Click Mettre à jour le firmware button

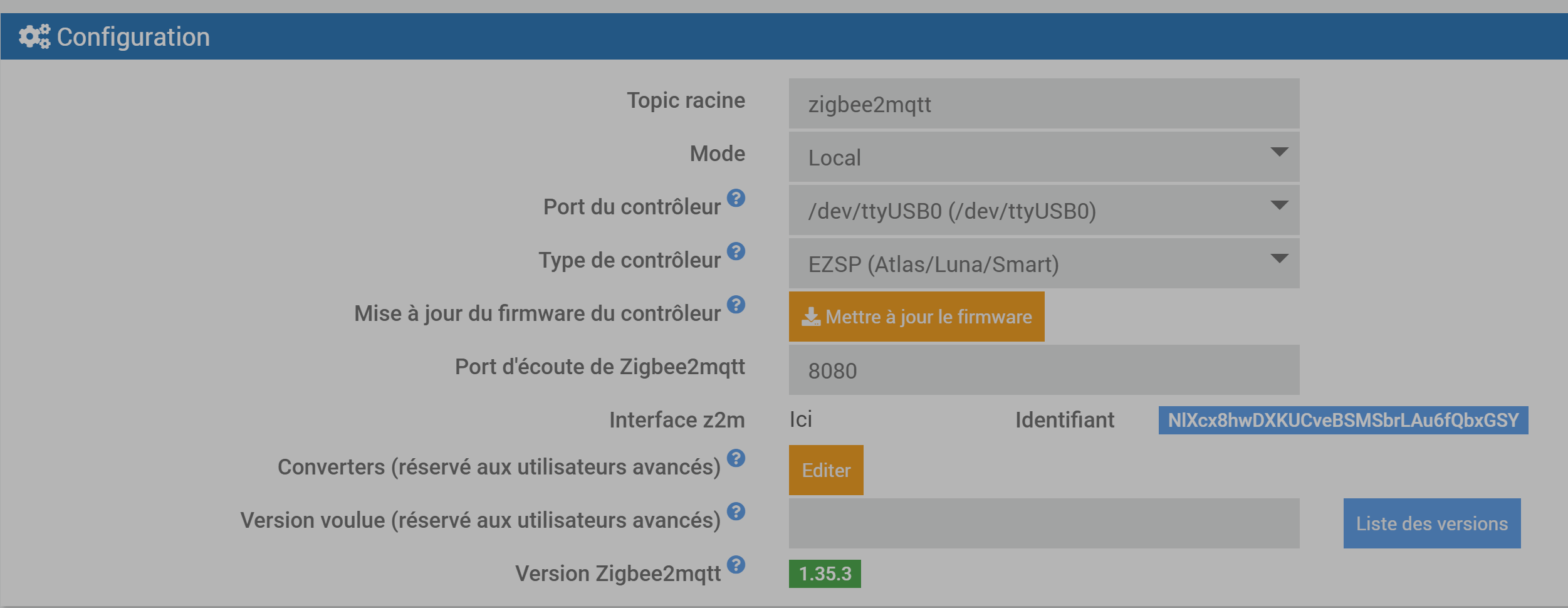coord(916,317)
